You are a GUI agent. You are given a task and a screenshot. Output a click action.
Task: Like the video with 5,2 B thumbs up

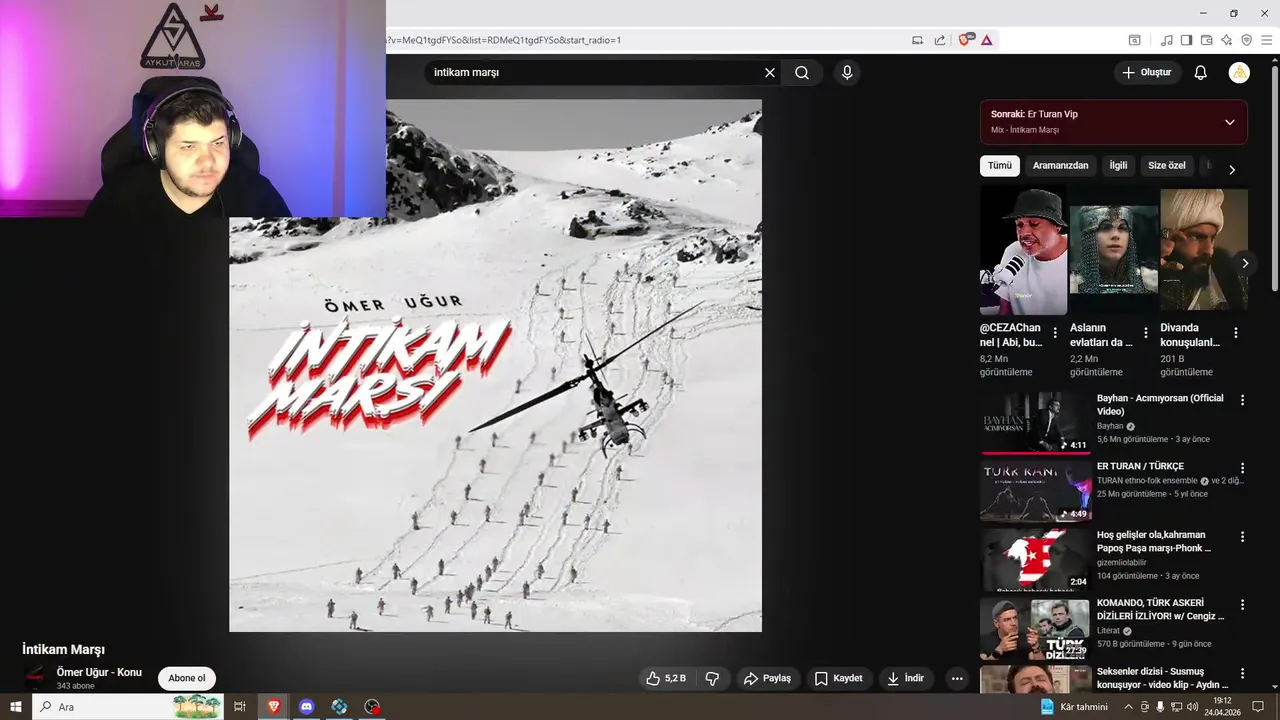[x=666, y=678]
